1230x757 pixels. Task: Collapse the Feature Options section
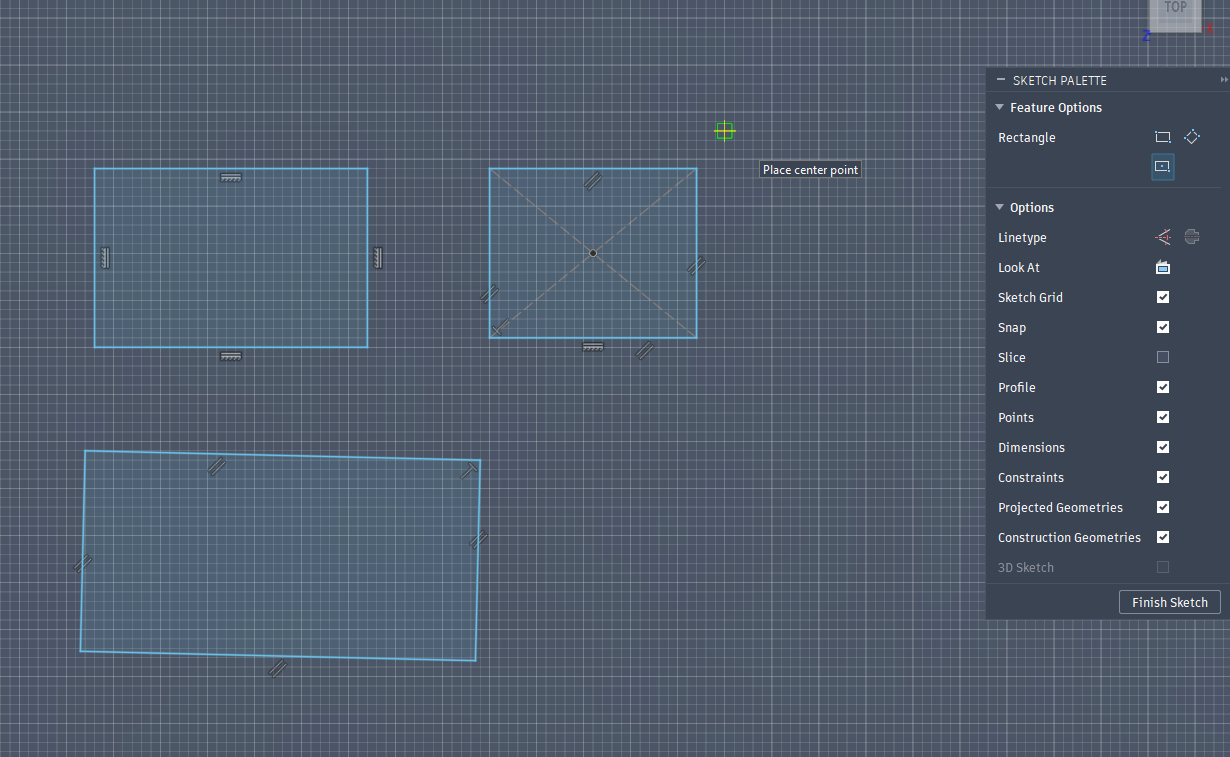pyautogui.click(x=999, y=107)
